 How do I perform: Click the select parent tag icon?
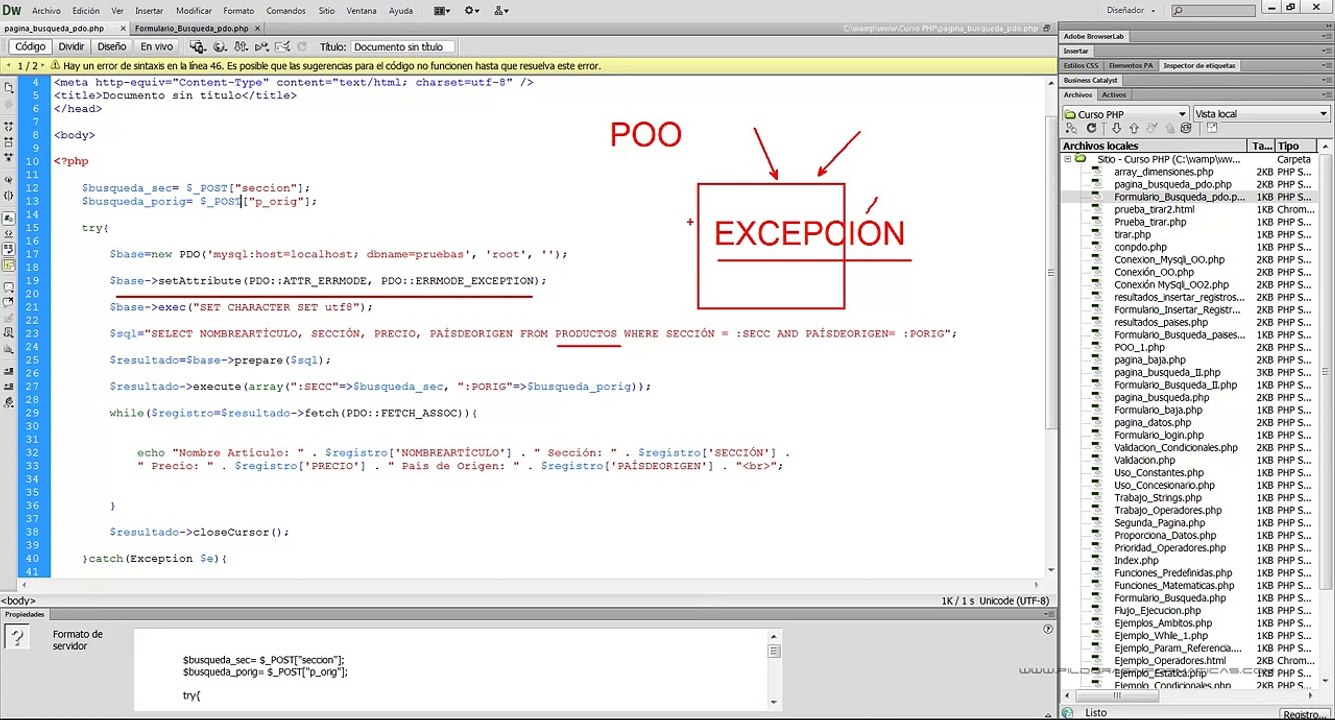click(x=9, y=179)
